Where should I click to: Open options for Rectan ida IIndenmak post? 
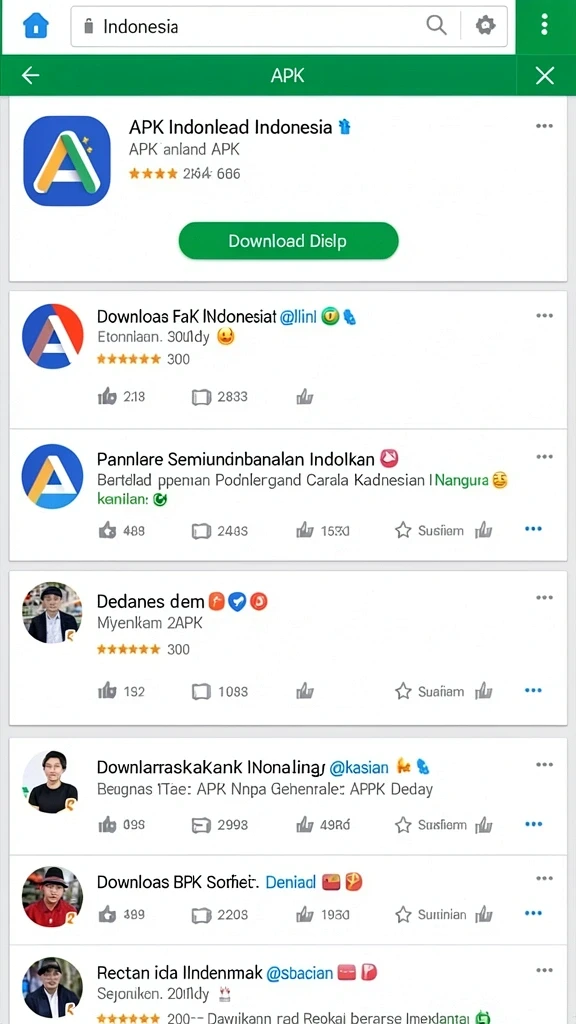coord(544,969)
